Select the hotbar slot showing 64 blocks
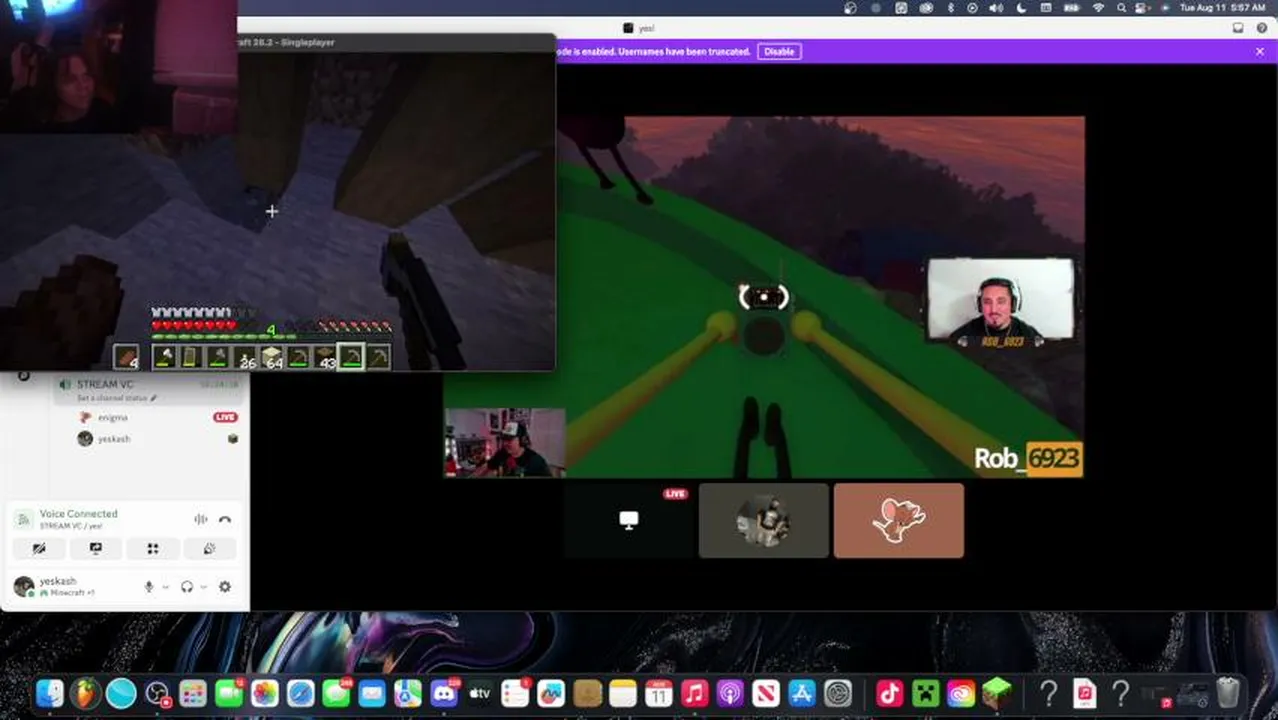Viewport: 1278px width, 720px height. [272, 356]
